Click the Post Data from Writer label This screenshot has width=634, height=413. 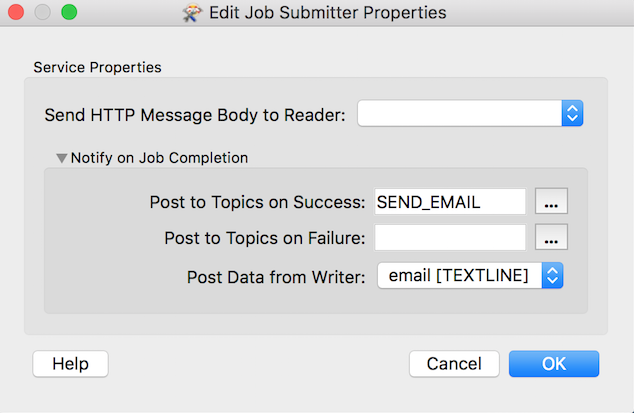coord(276,277)
